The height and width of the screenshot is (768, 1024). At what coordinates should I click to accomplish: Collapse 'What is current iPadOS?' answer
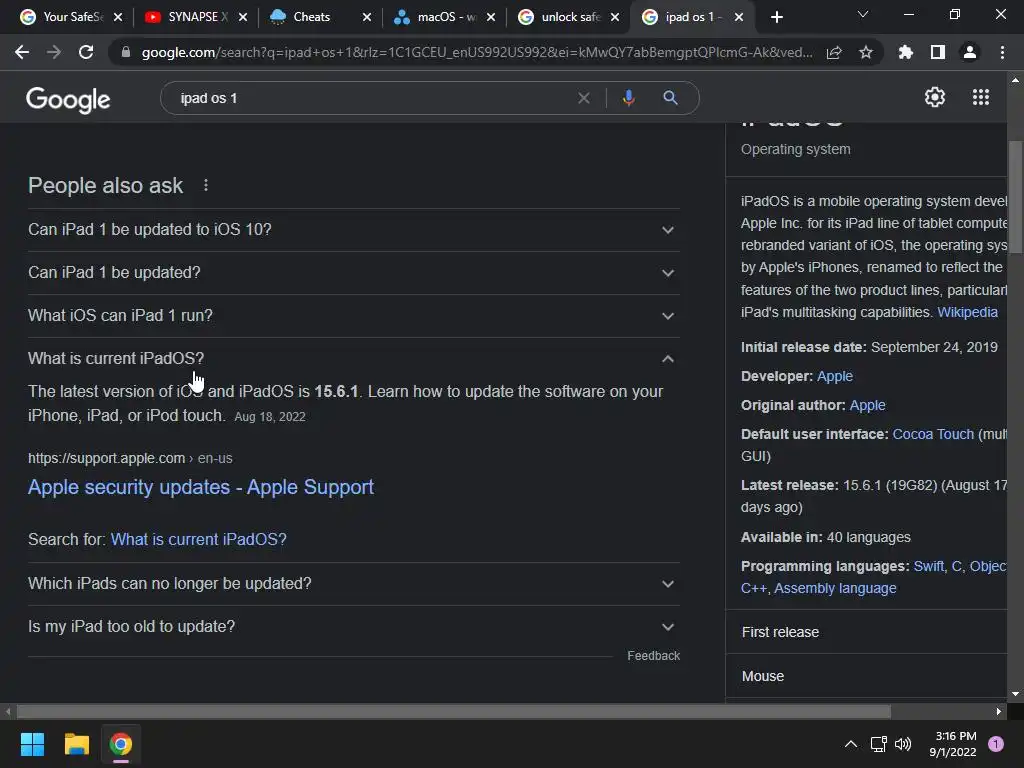354,359
